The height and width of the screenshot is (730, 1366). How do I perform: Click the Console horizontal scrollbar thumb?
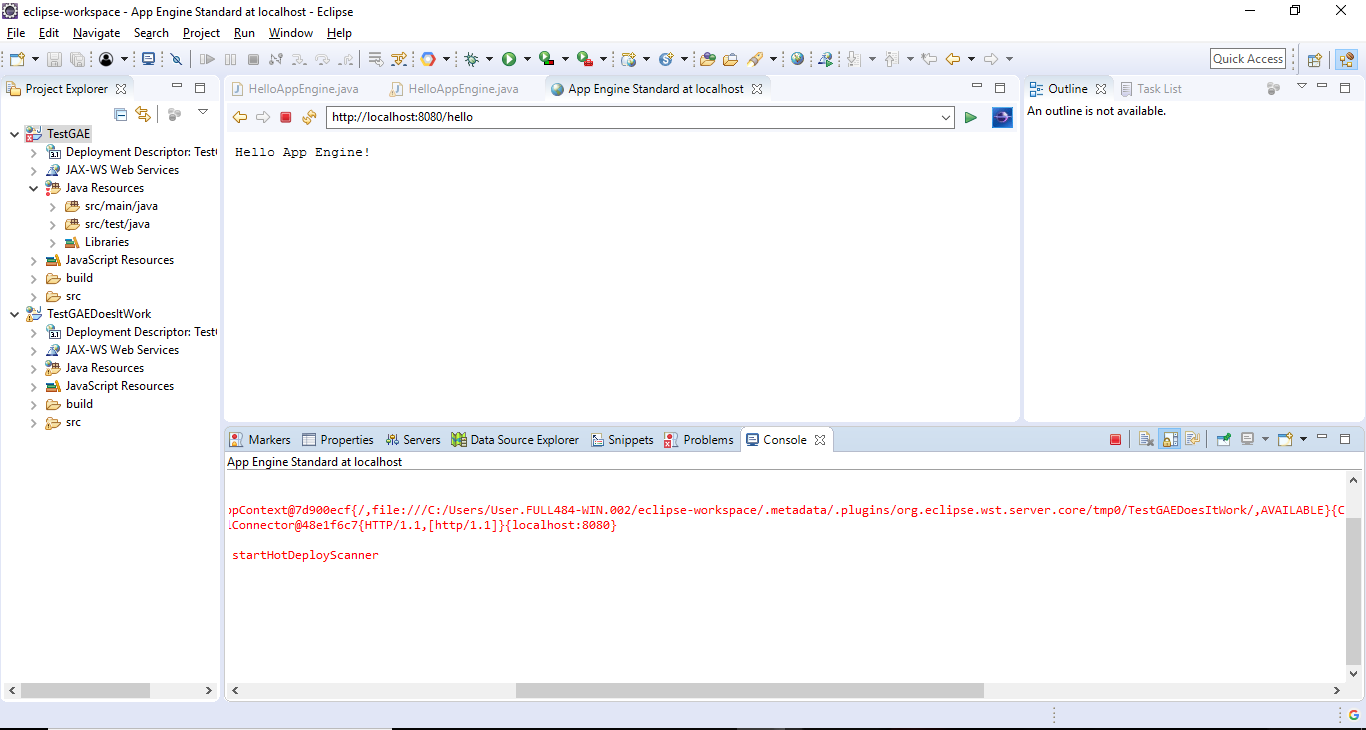click(x=750, y=691)
